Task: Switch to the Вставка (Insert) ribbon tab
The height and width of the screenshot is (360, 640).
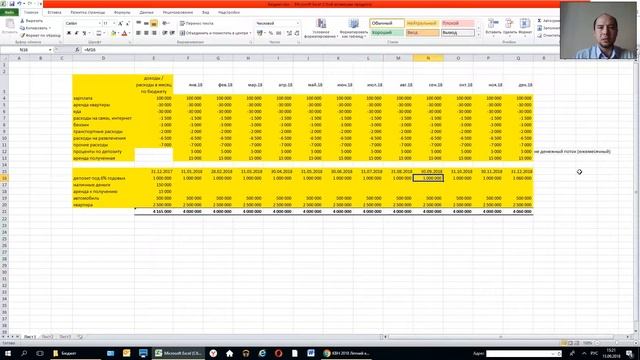Action: click(x=54, y=13)
